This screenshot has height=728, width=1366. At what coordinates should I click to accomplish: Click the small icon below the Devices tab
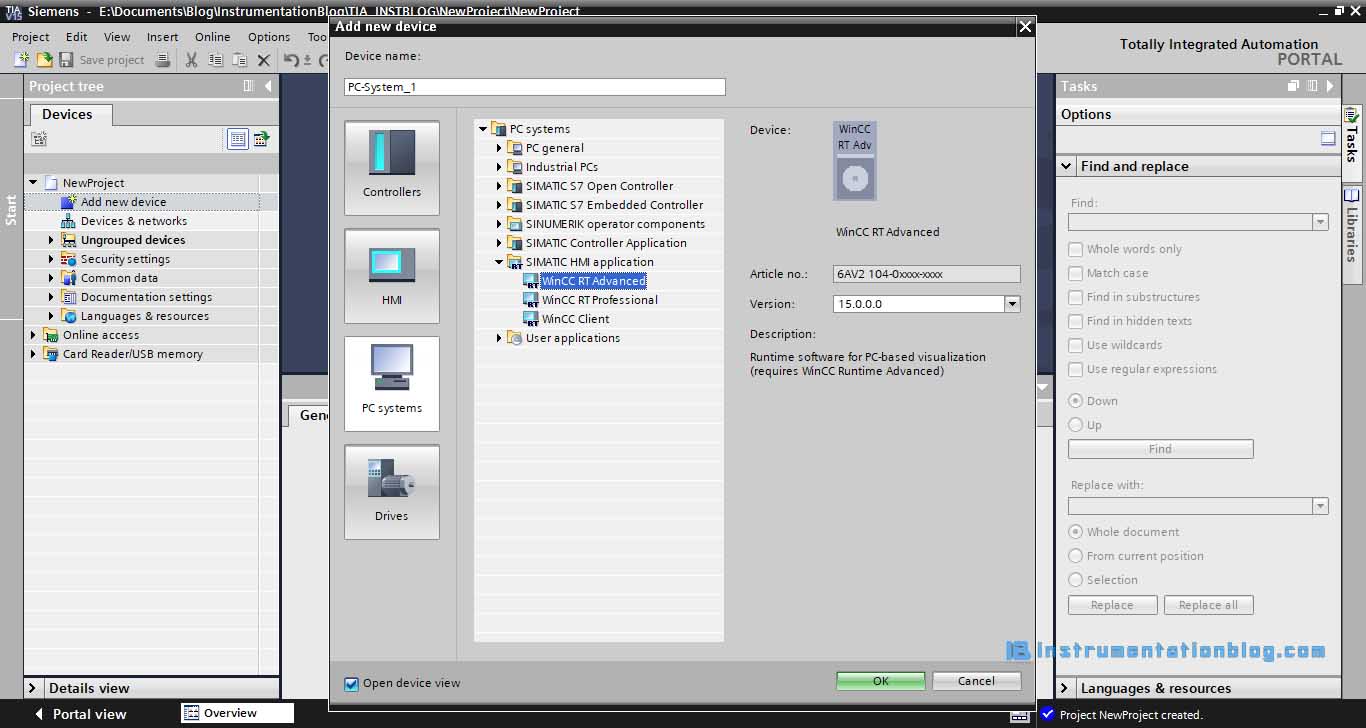pos(39,139)
